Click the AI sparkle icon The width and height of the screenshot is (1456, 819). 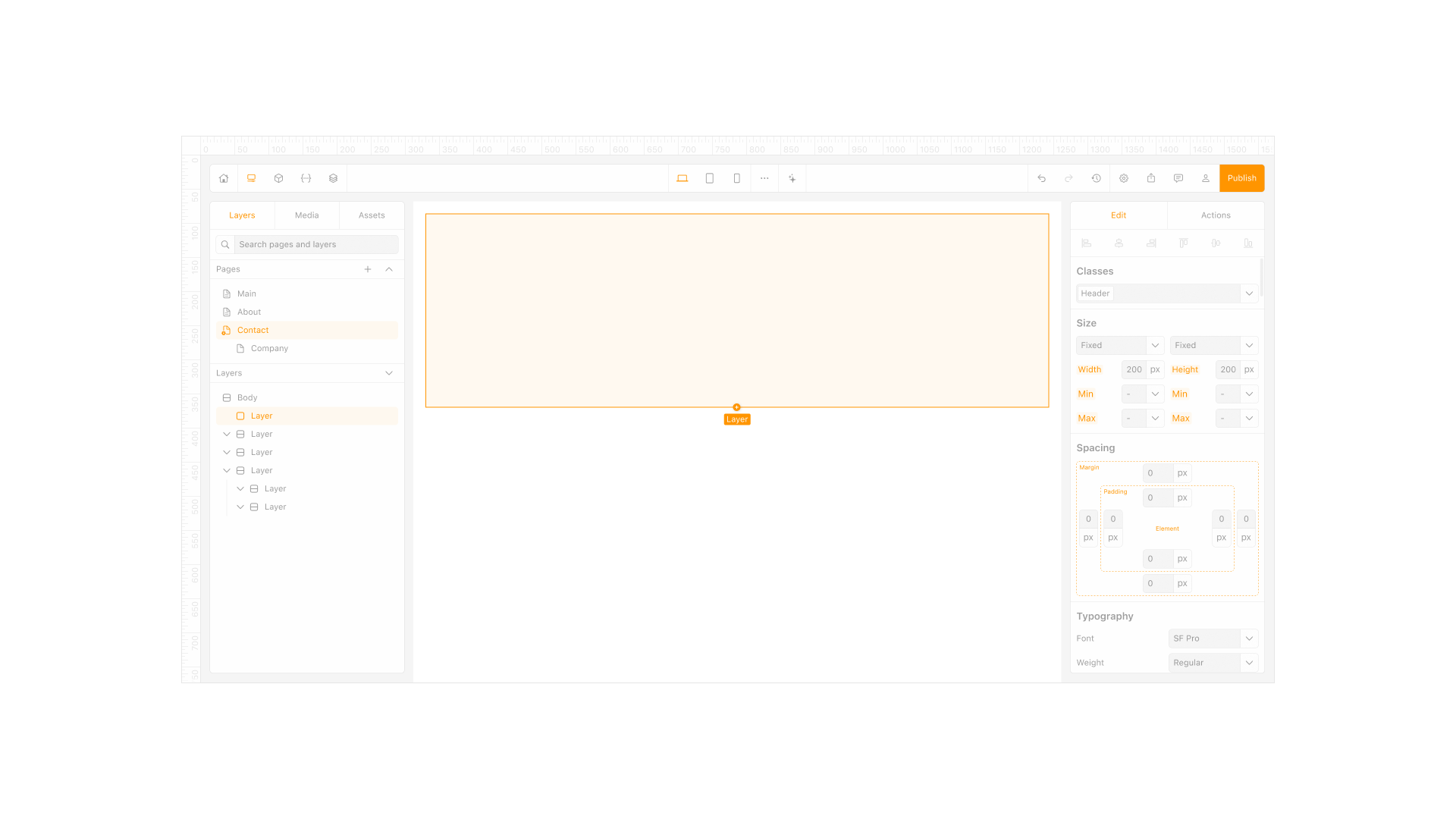coord(792,178)
